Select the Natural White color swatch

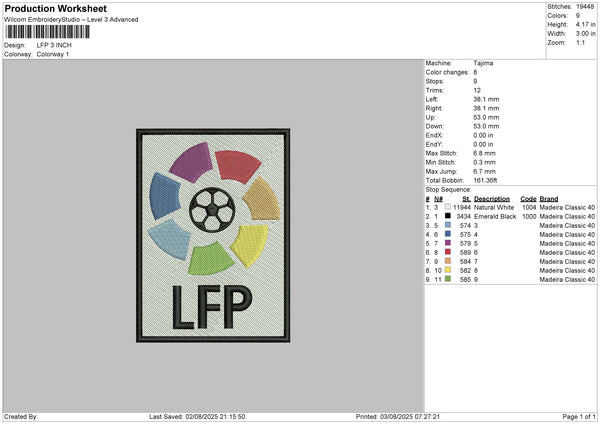(448, 206)
